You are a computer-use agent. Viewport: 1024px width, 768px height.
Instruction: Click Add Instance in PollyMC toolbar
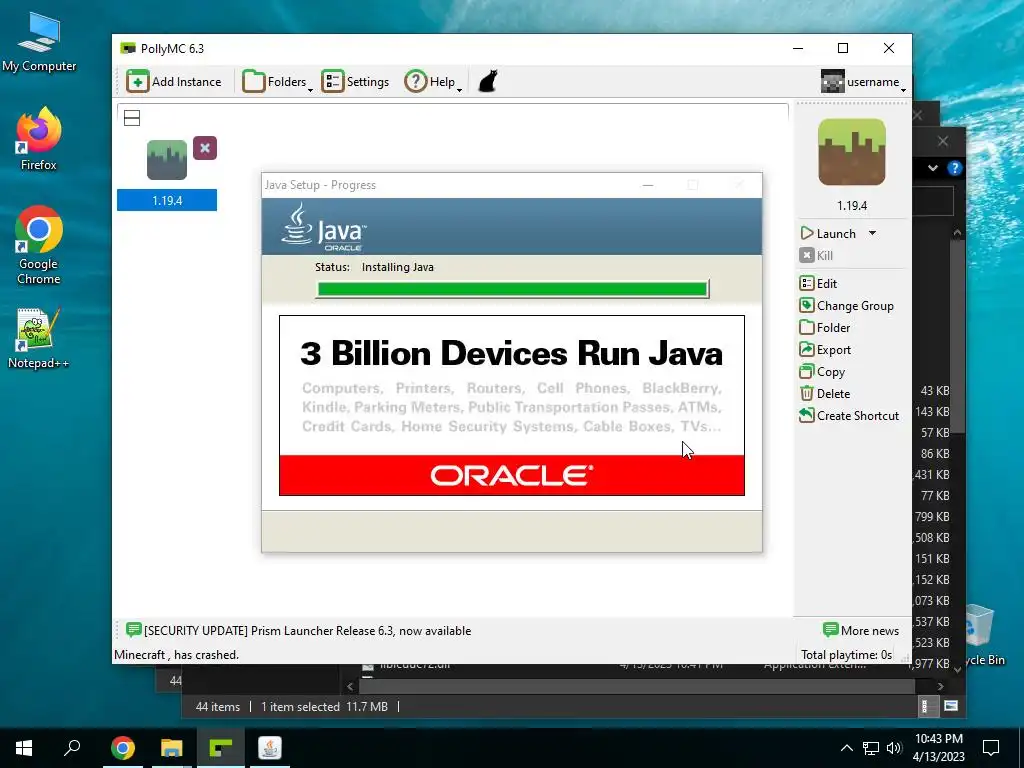point(174,82)
